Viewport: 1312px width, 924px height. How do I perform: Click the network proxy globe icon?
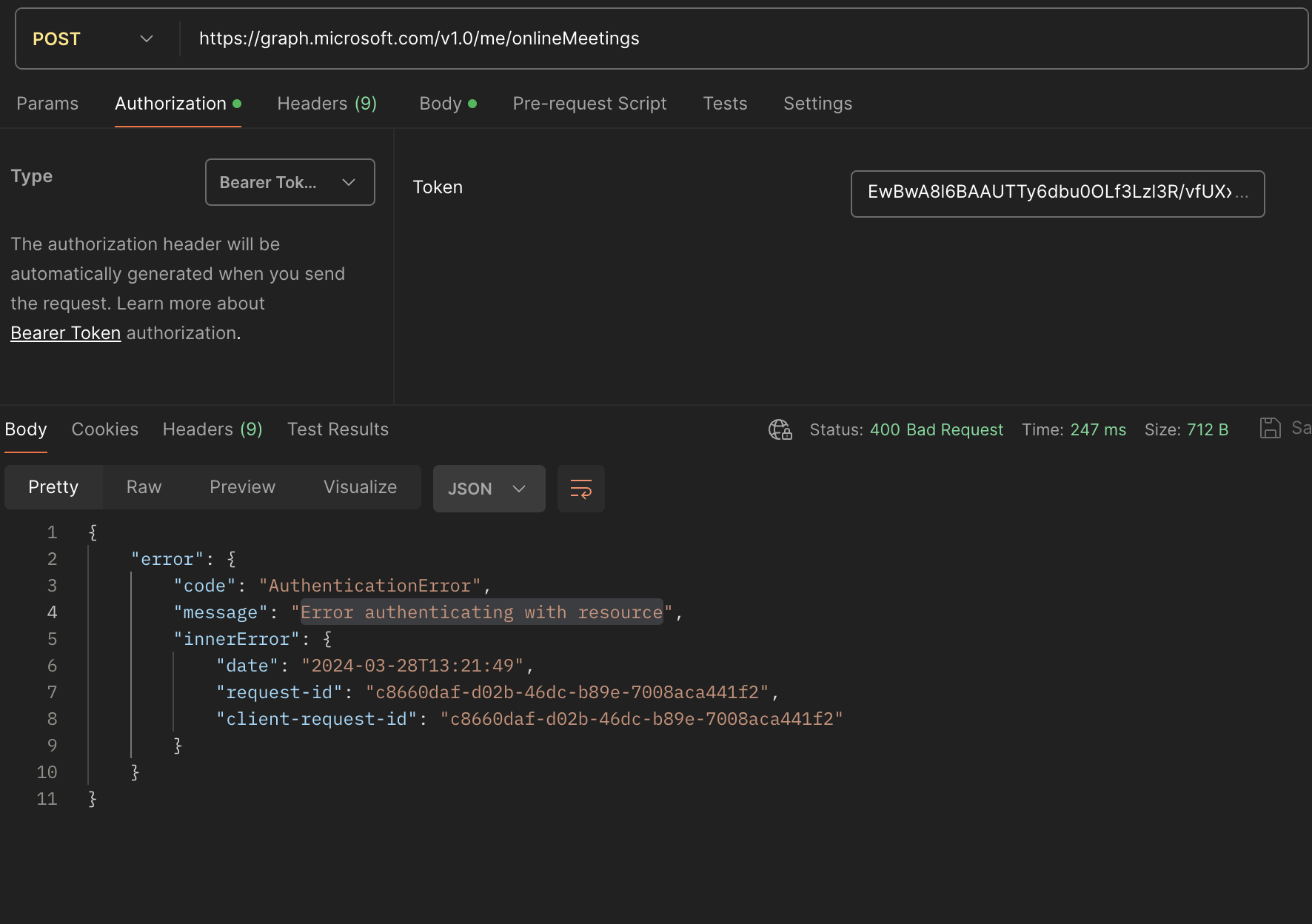[x=780, y=429]
